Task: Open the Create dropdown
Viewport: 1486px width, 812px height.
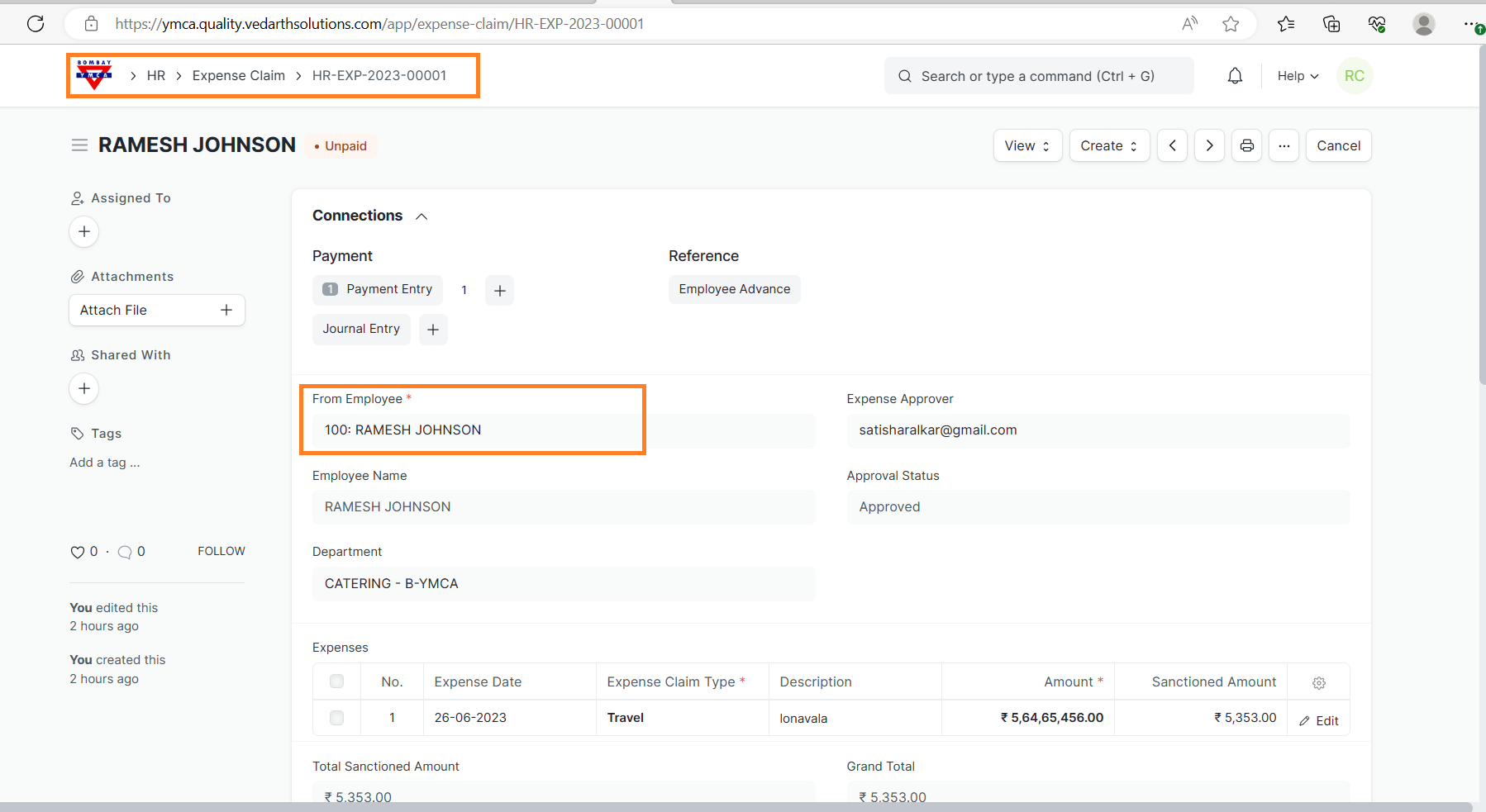Action: click(1109, 145)
